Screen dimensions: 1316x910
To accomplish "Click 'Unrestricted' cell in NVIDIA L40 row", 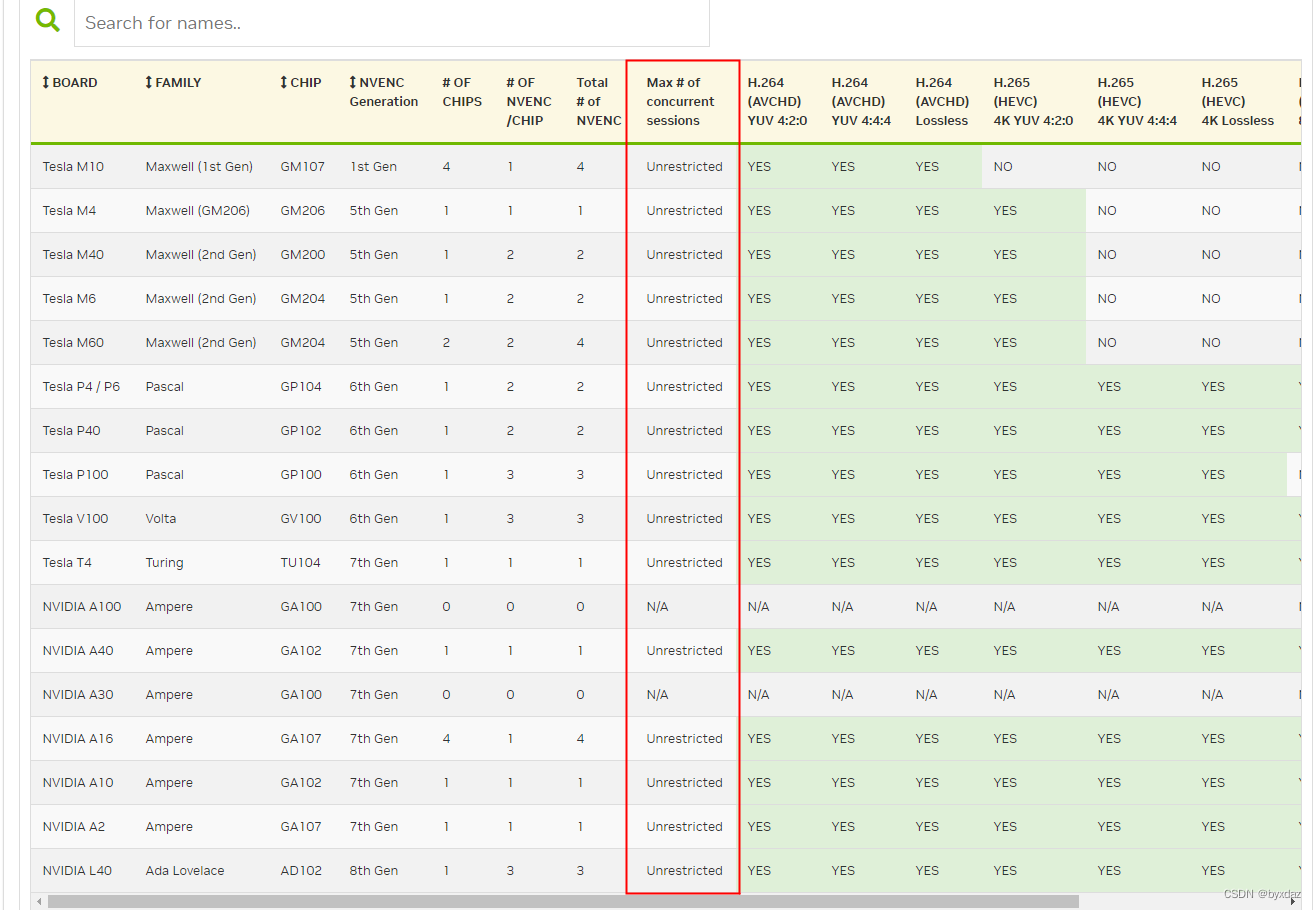I will pyautogui.click(x=684, y=871).
